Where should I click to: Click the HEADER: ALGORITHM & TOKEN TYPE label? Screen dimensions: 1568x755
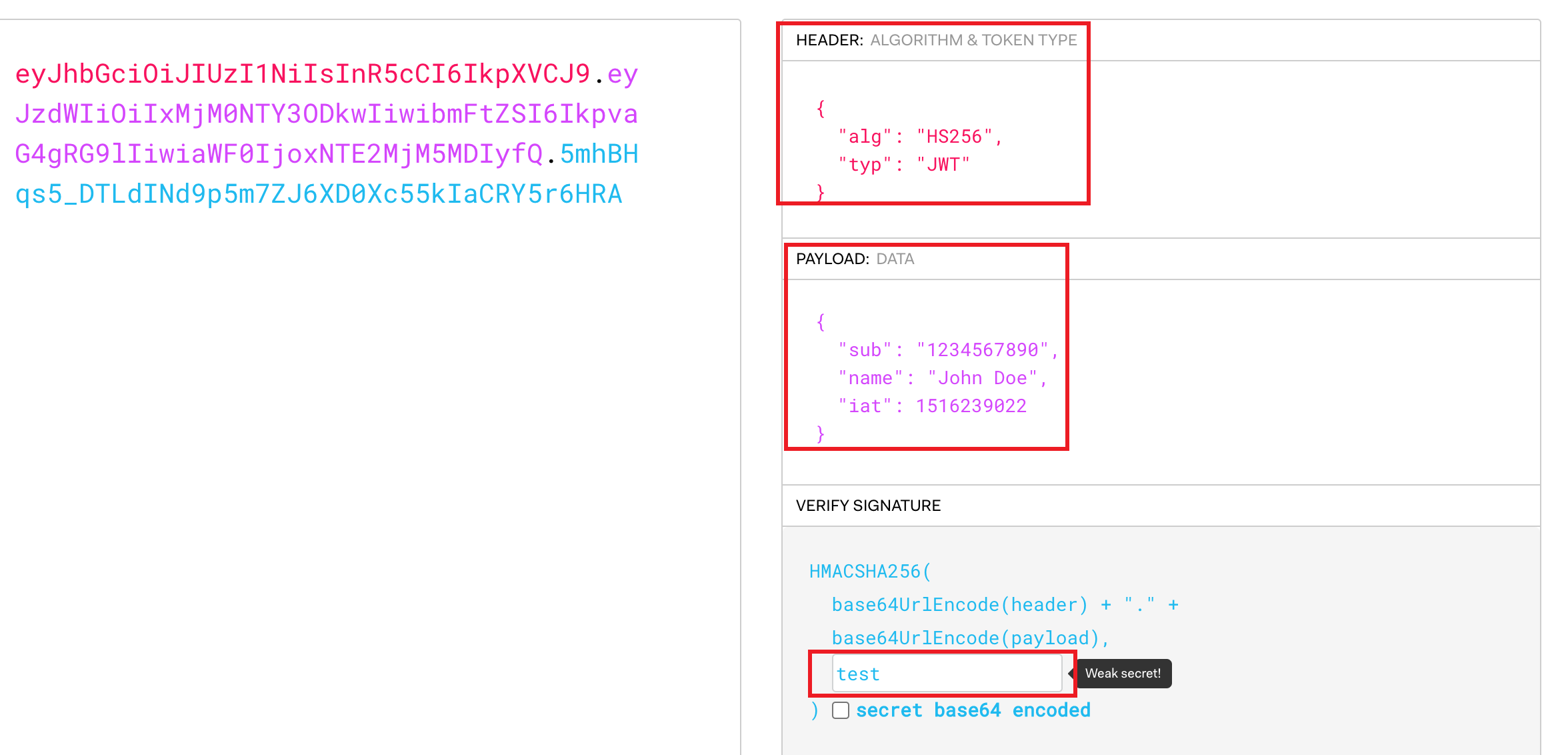[x=935, y=40]
